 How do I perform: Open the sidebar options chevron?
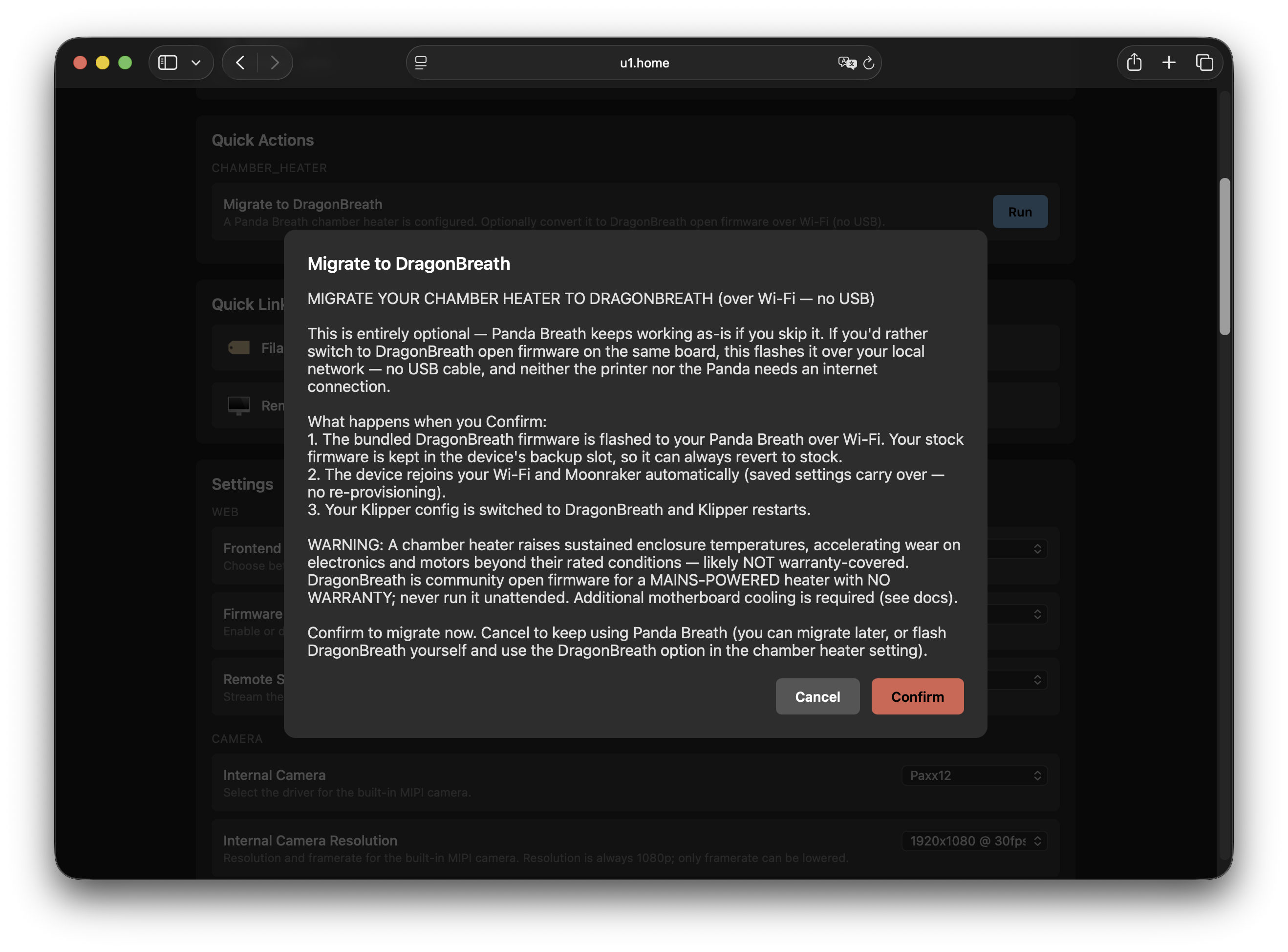click(x=196, y=62)
